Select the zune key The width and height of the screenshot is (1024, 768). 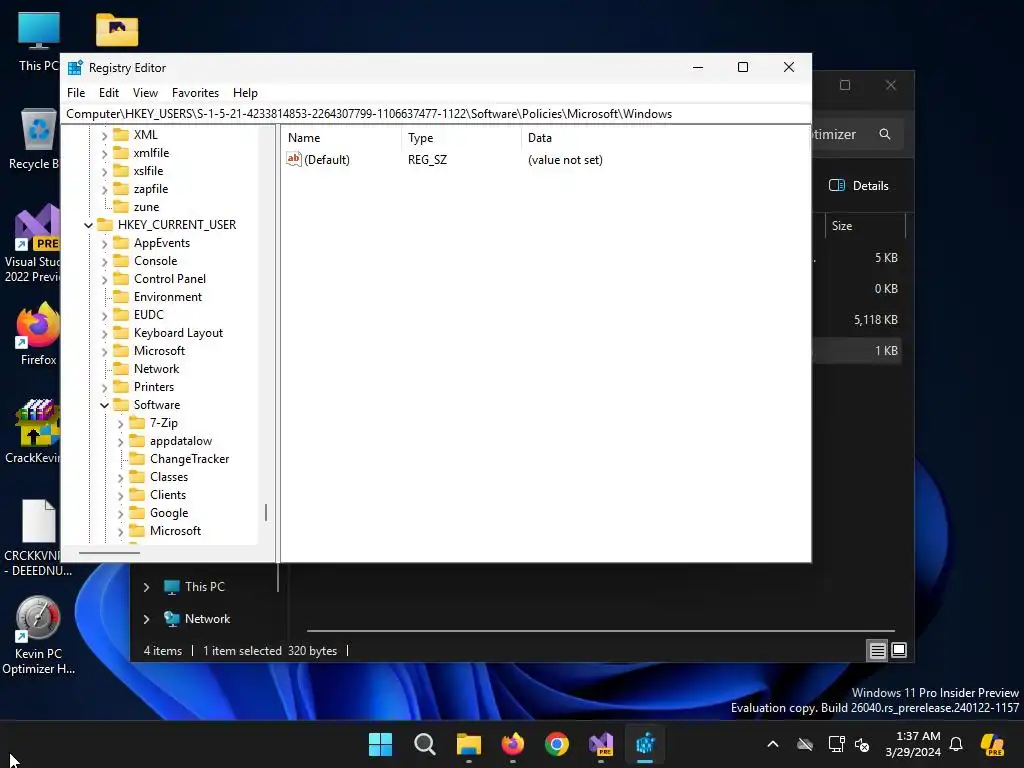[146, 207]
